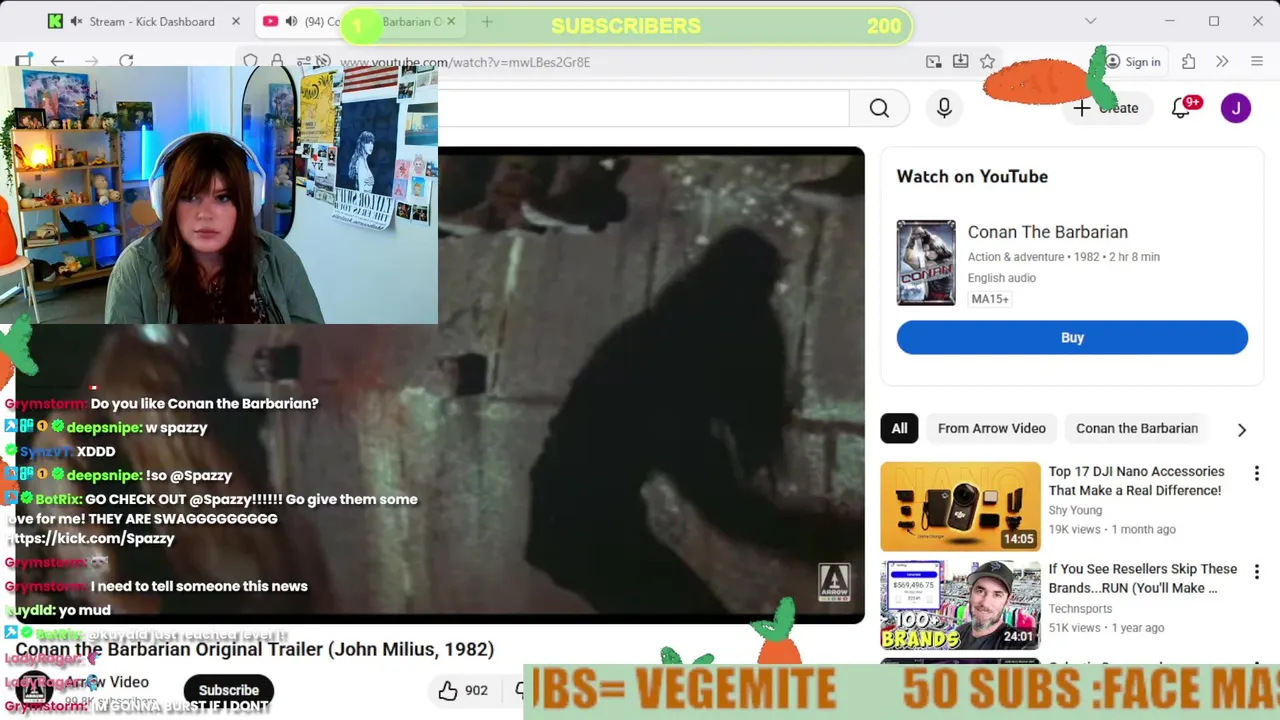Close the YouTube Conan tab

tap(451, 21)
